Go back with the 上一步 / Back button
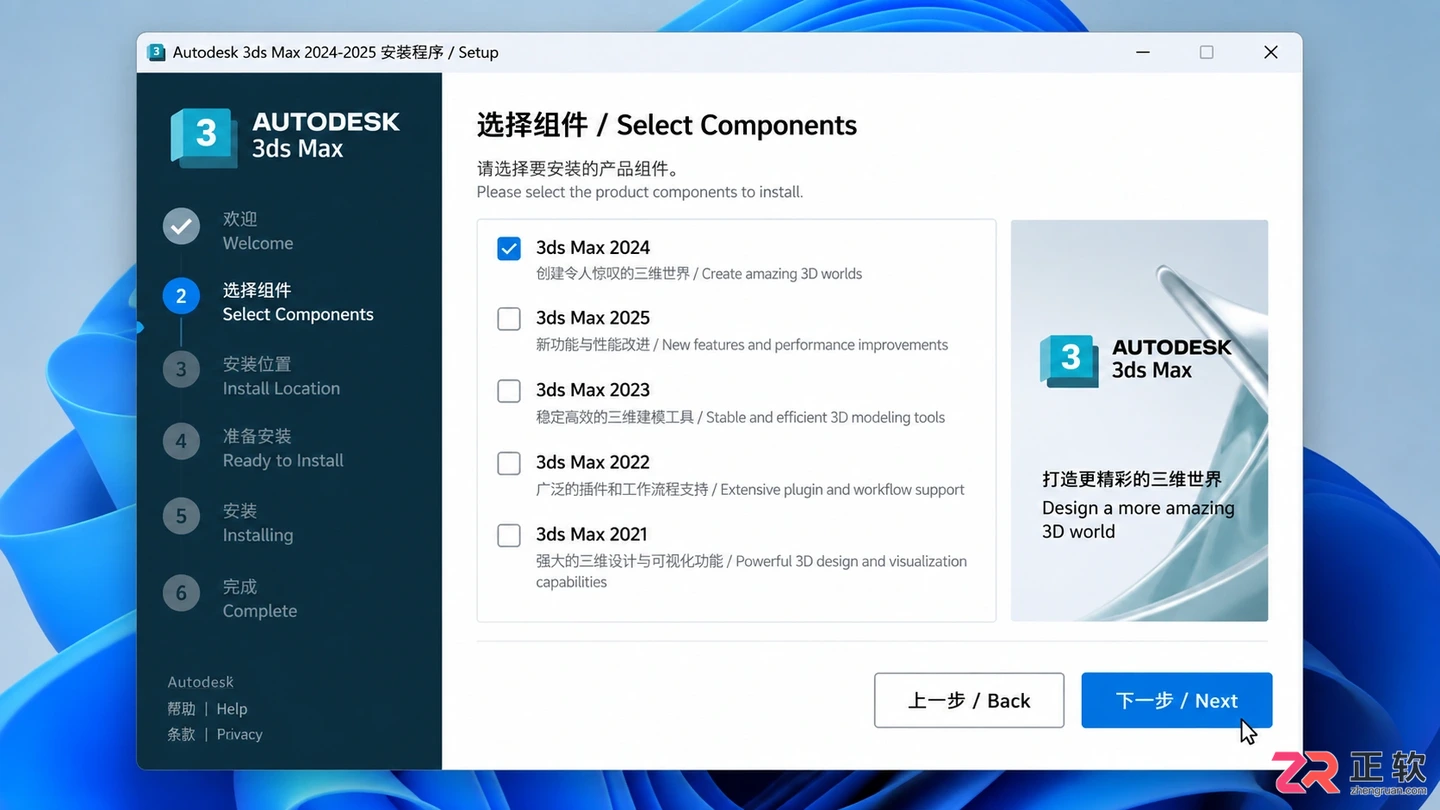 [x=969, y=700]
